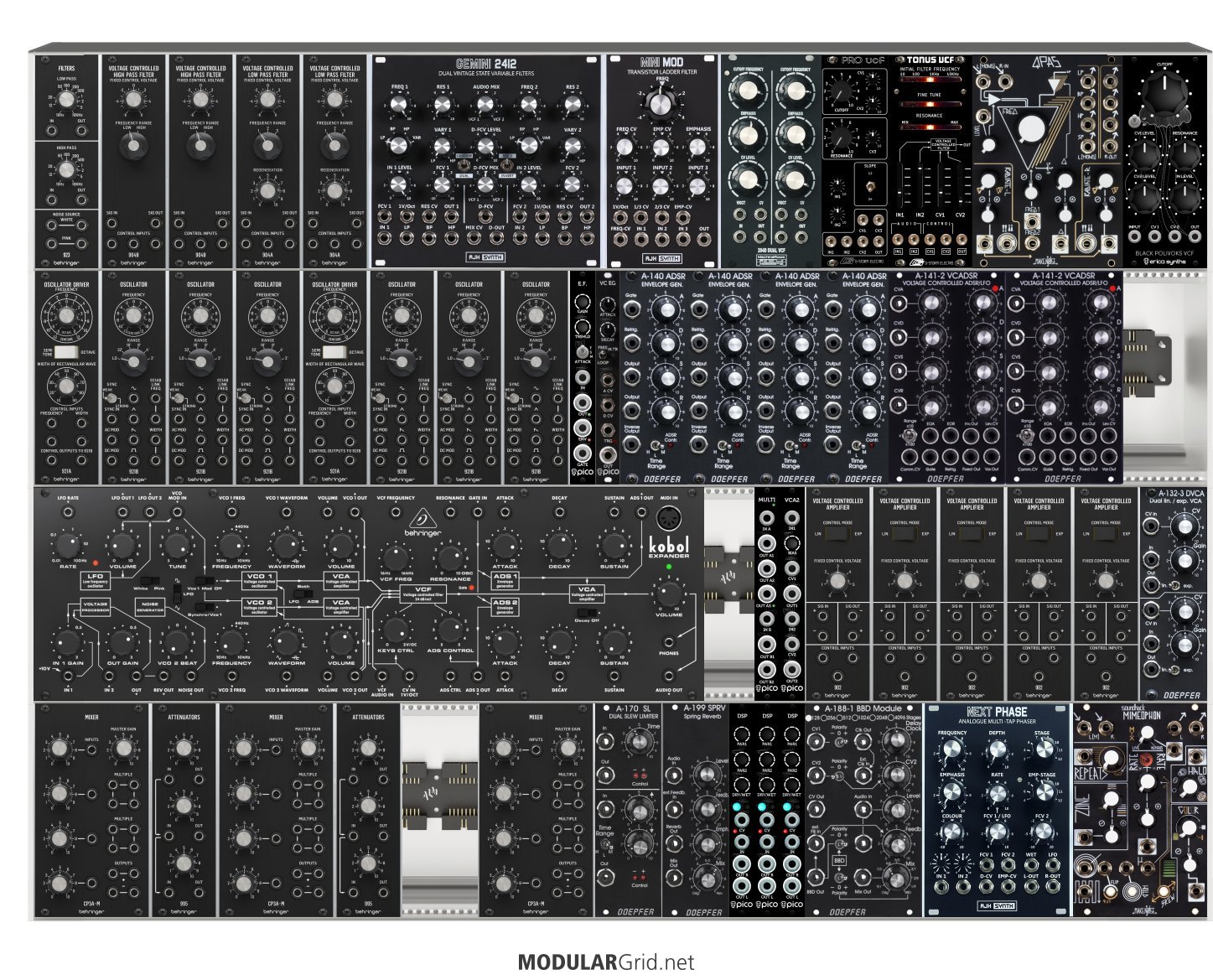
Task: Click pico logo under the VCA2 module
Action: (792, 688)
